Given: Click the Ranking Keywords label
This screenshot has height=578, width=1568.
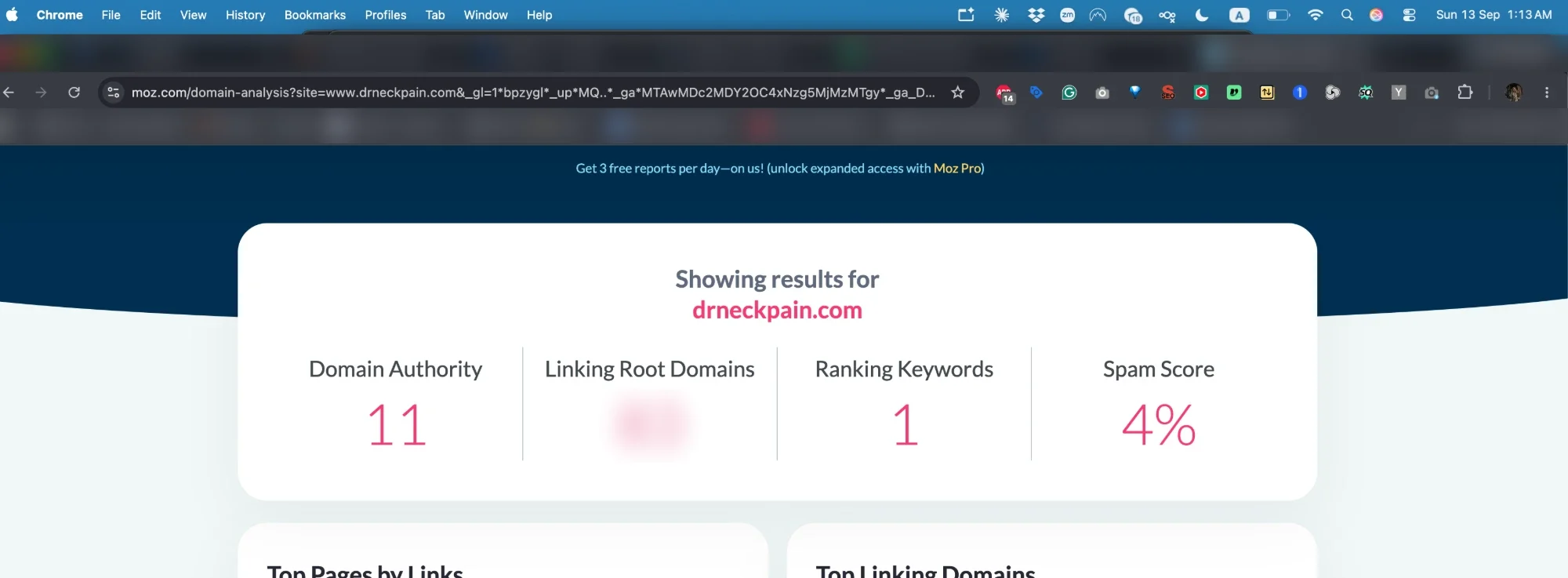Looking at the screenshot, I should click(x=904, y=369).
